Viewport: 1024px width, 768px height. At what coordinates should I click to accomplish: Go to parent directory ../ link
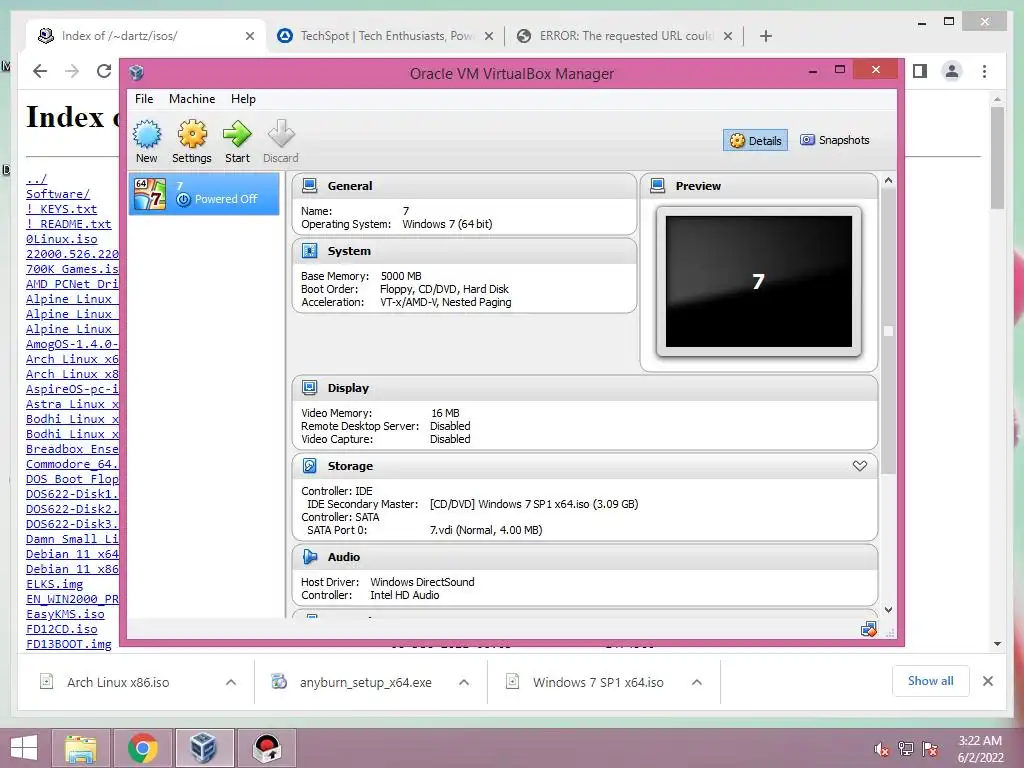[37, 179]
